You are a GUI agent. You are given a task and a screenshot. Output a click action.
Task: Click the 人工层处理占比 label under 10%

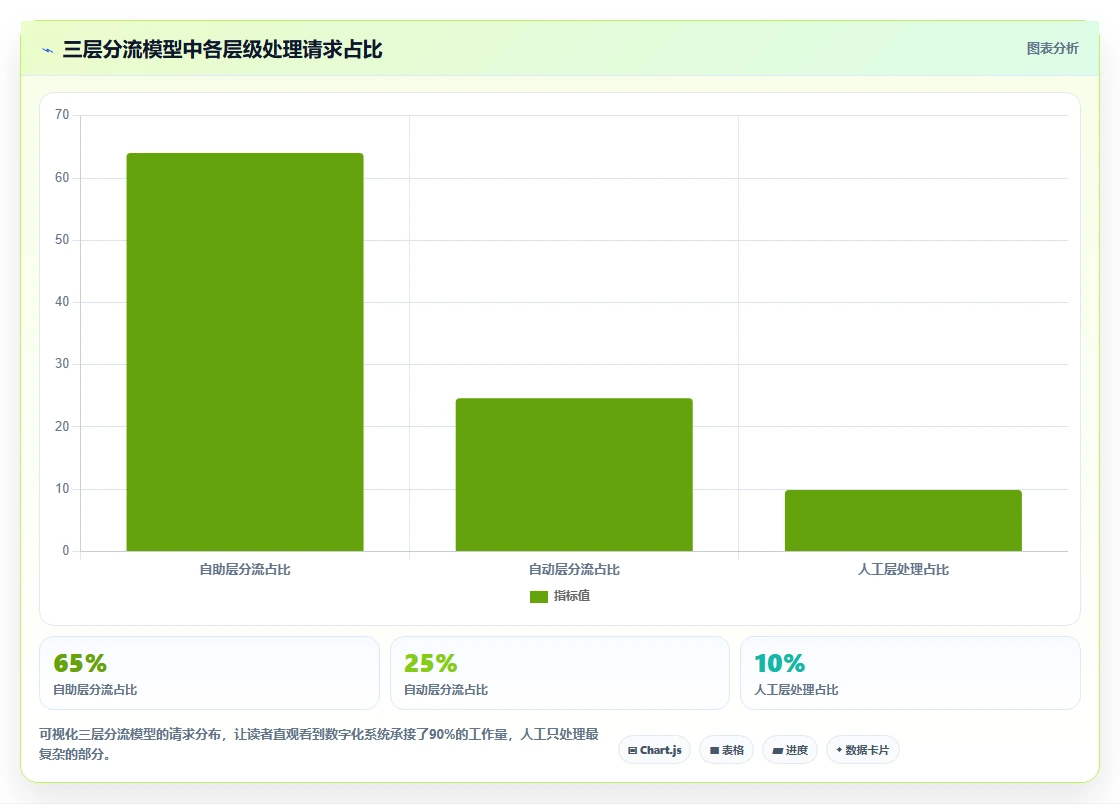pos(796,690)
